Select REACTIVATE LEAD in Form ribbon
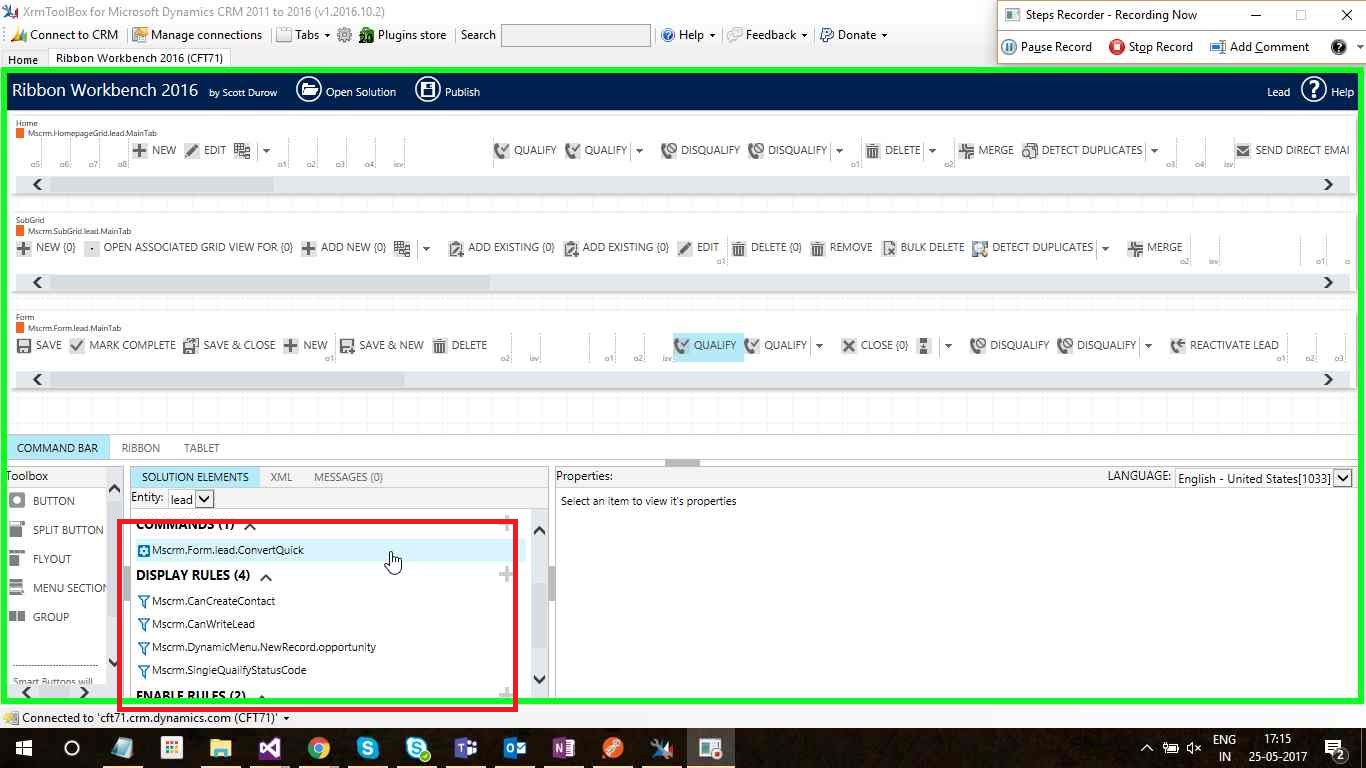Screen dimensions: 1366x768 [1224, 345]
